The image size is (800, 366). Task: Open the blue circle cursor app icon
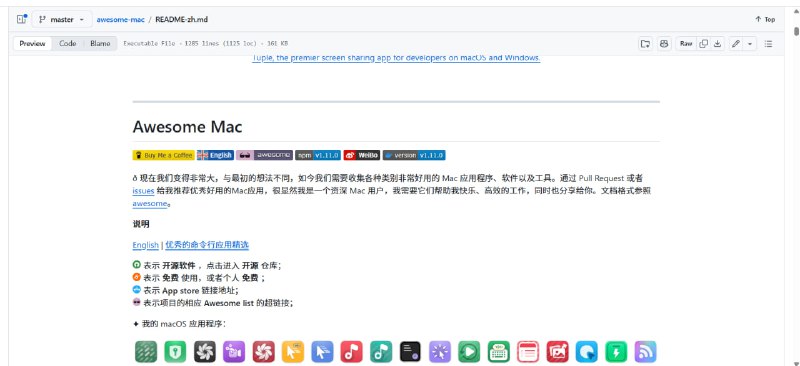587,352
